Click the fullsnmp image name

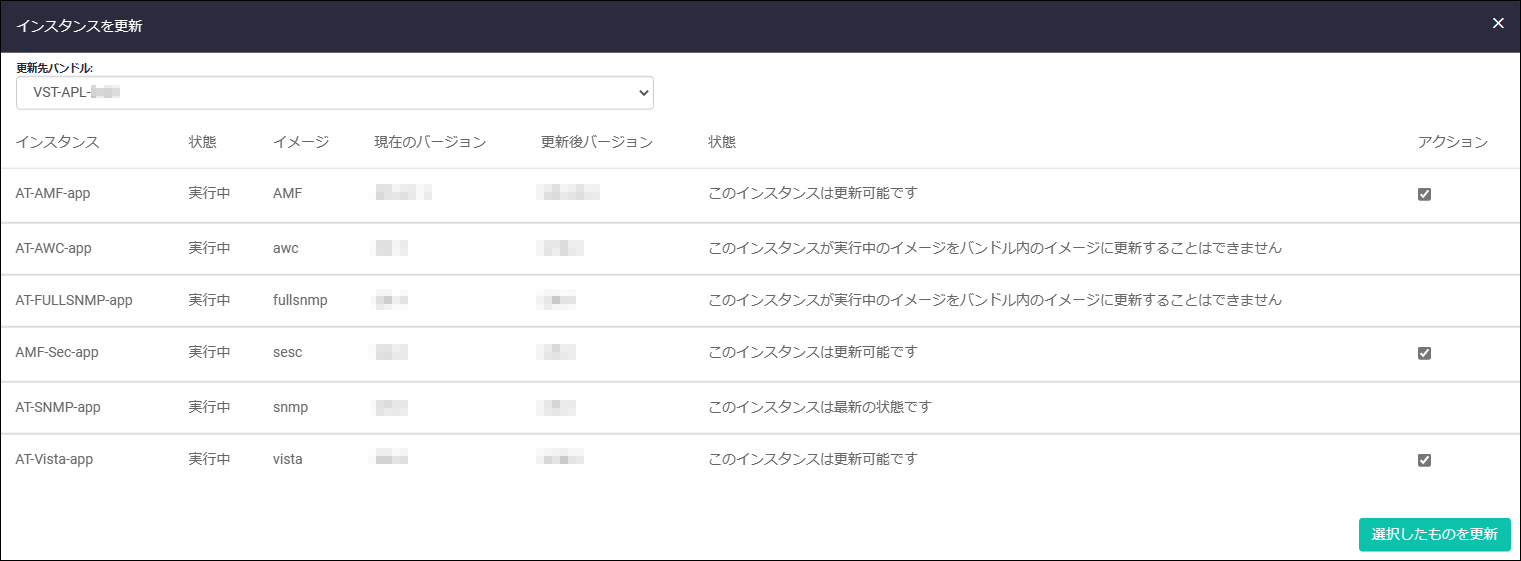[x=300, y=300]
